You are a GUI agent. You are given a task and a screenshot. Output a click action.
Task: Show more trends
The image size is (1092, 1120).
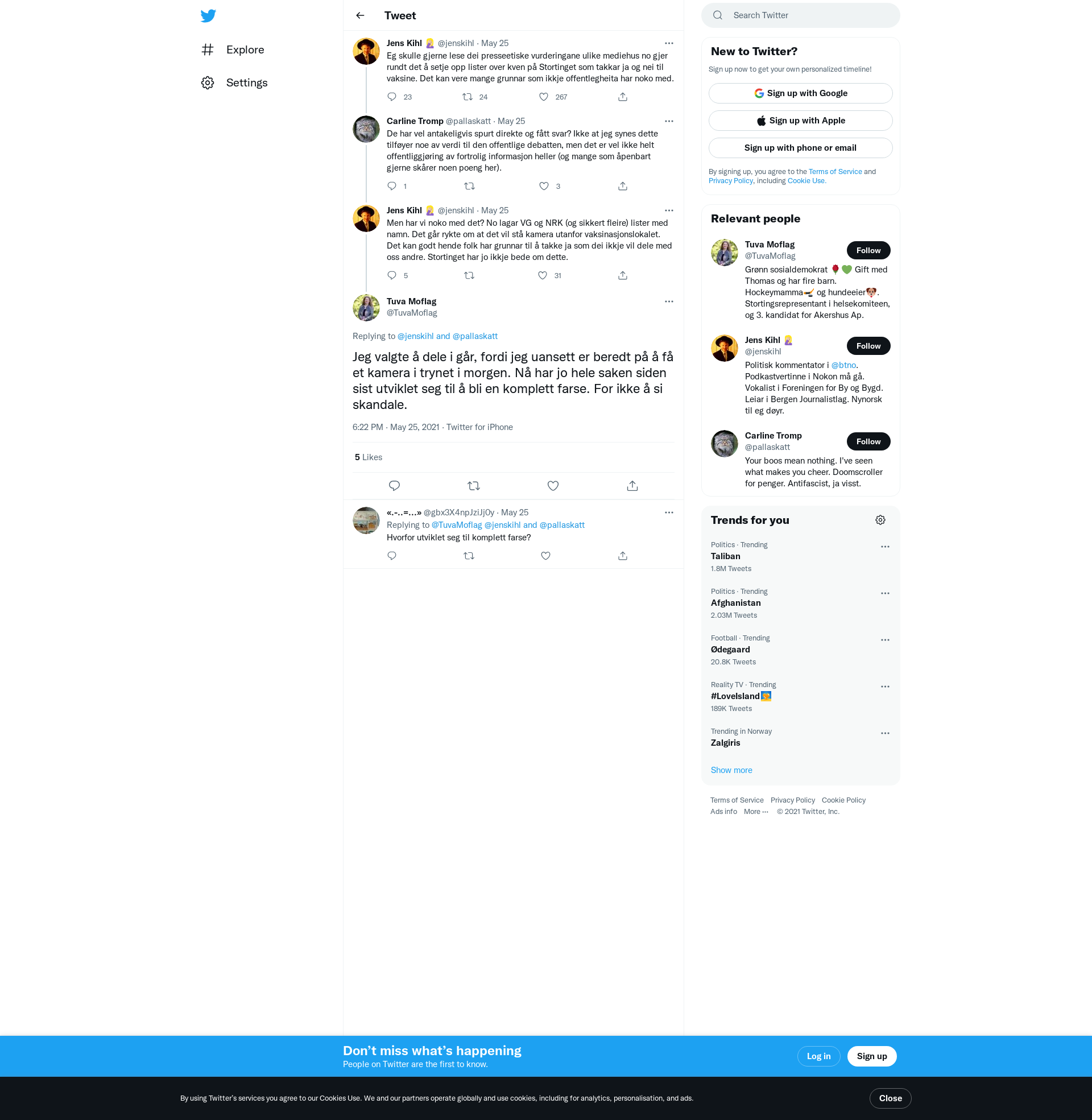tap(731, 770)
